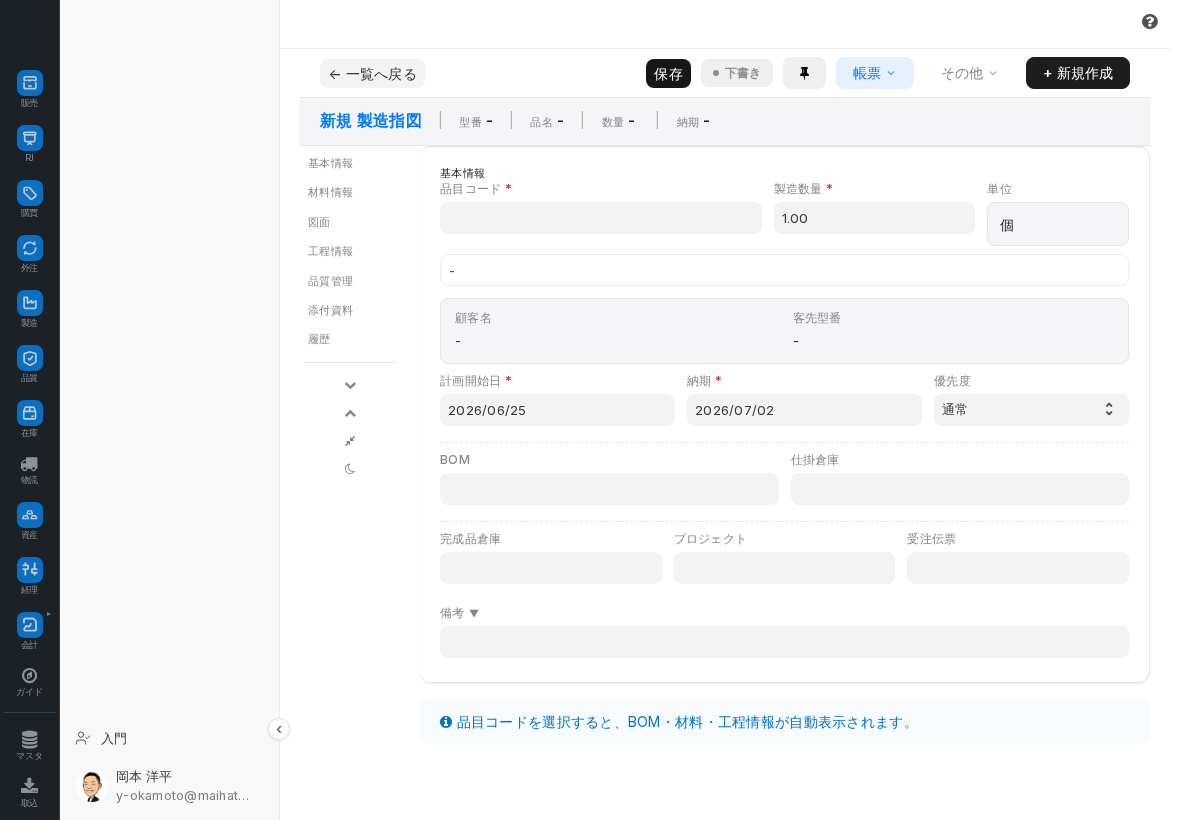This screenshot has width=1180, height=820.
Task: Open the 取込 import icon
Action: point(29,786)
